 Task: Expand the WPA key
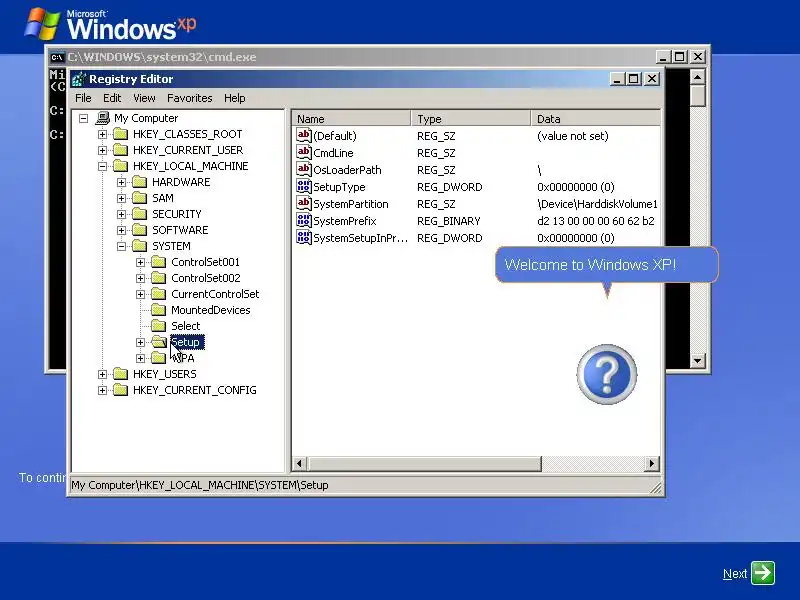[141, 358]
